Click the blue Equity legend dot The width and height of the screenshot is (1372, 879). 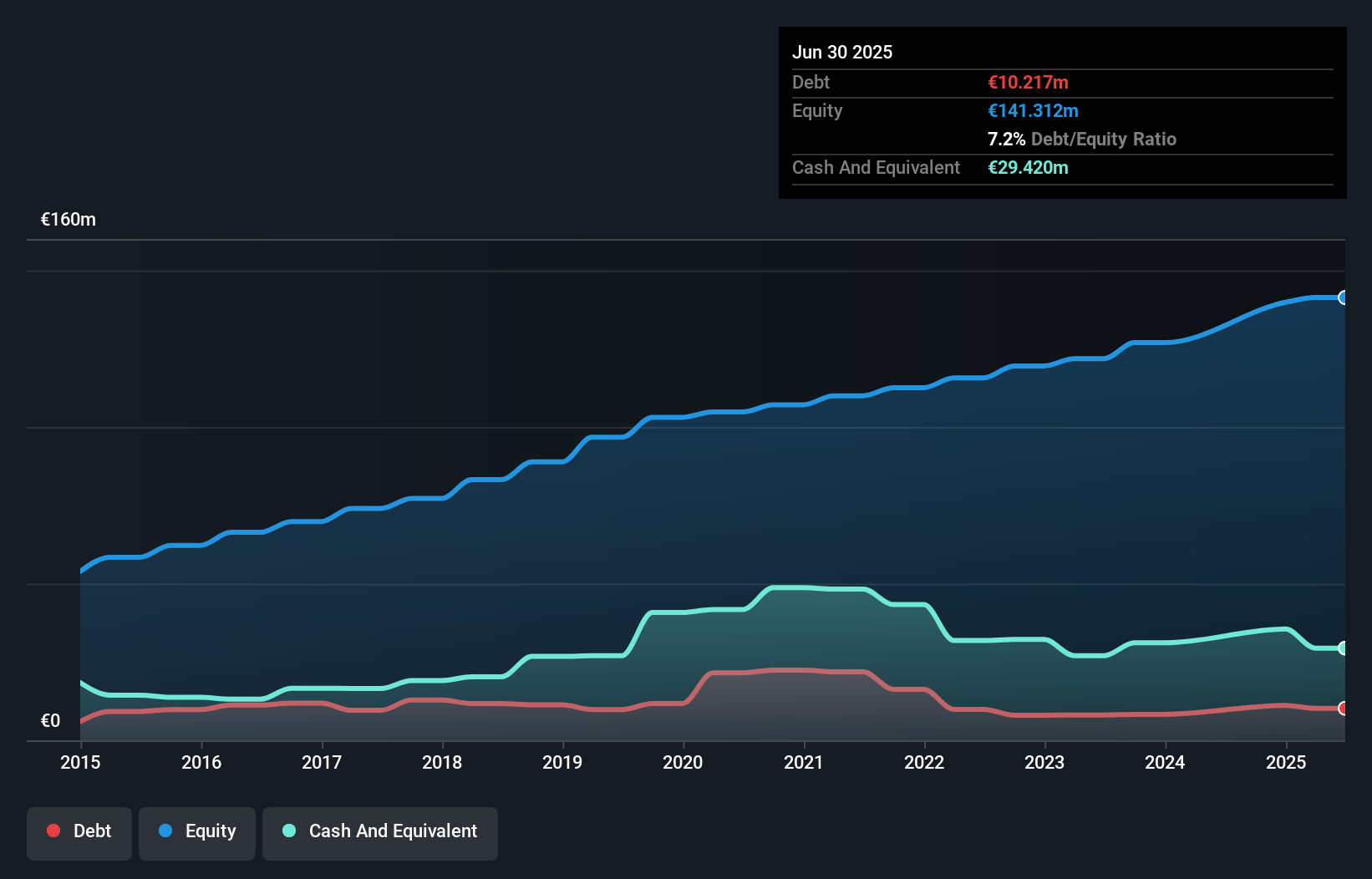pos(169,831)
